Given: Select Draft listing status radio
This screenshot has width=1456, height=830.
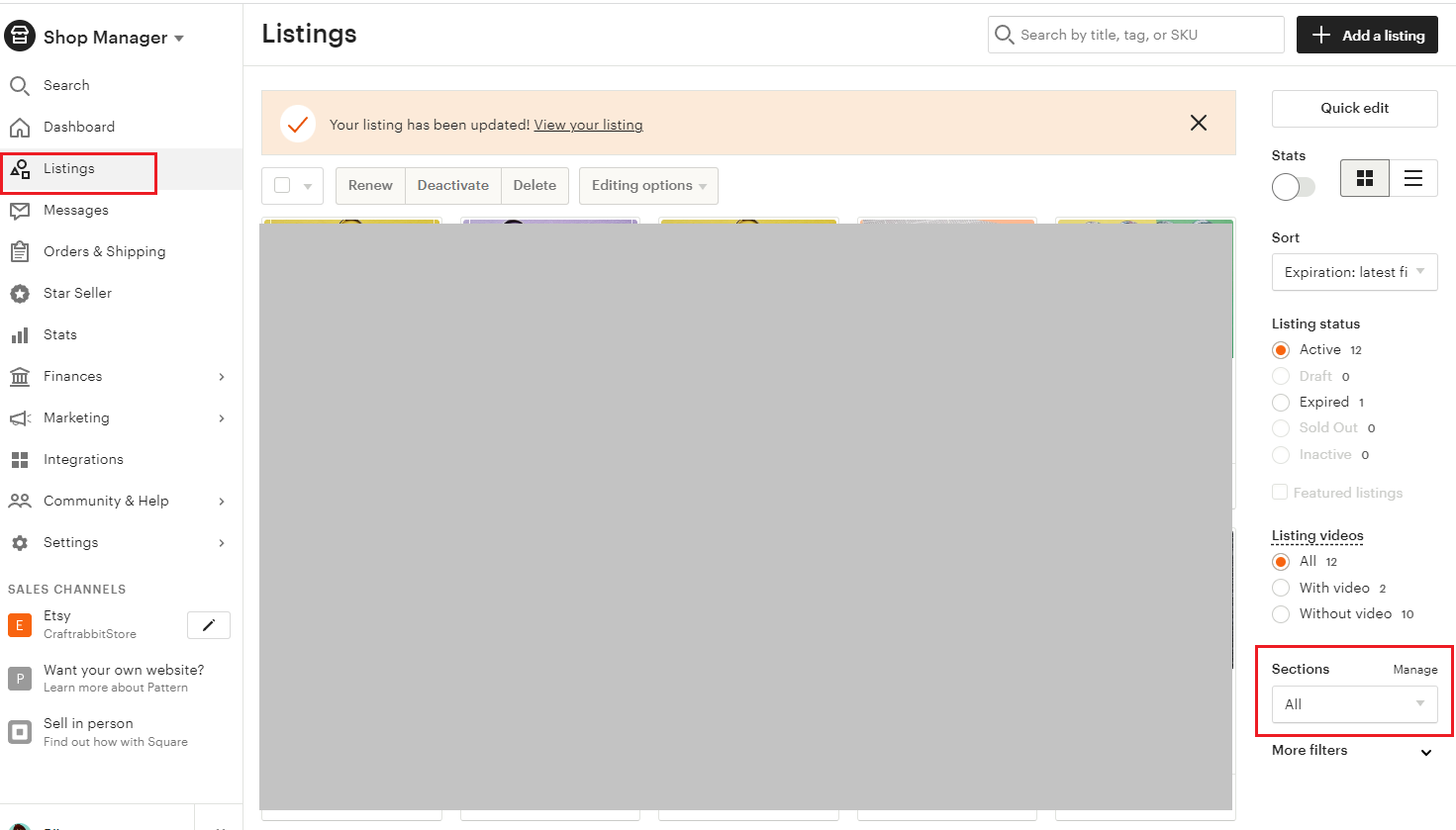Looking at the screenshot, I should (1281, 376).
